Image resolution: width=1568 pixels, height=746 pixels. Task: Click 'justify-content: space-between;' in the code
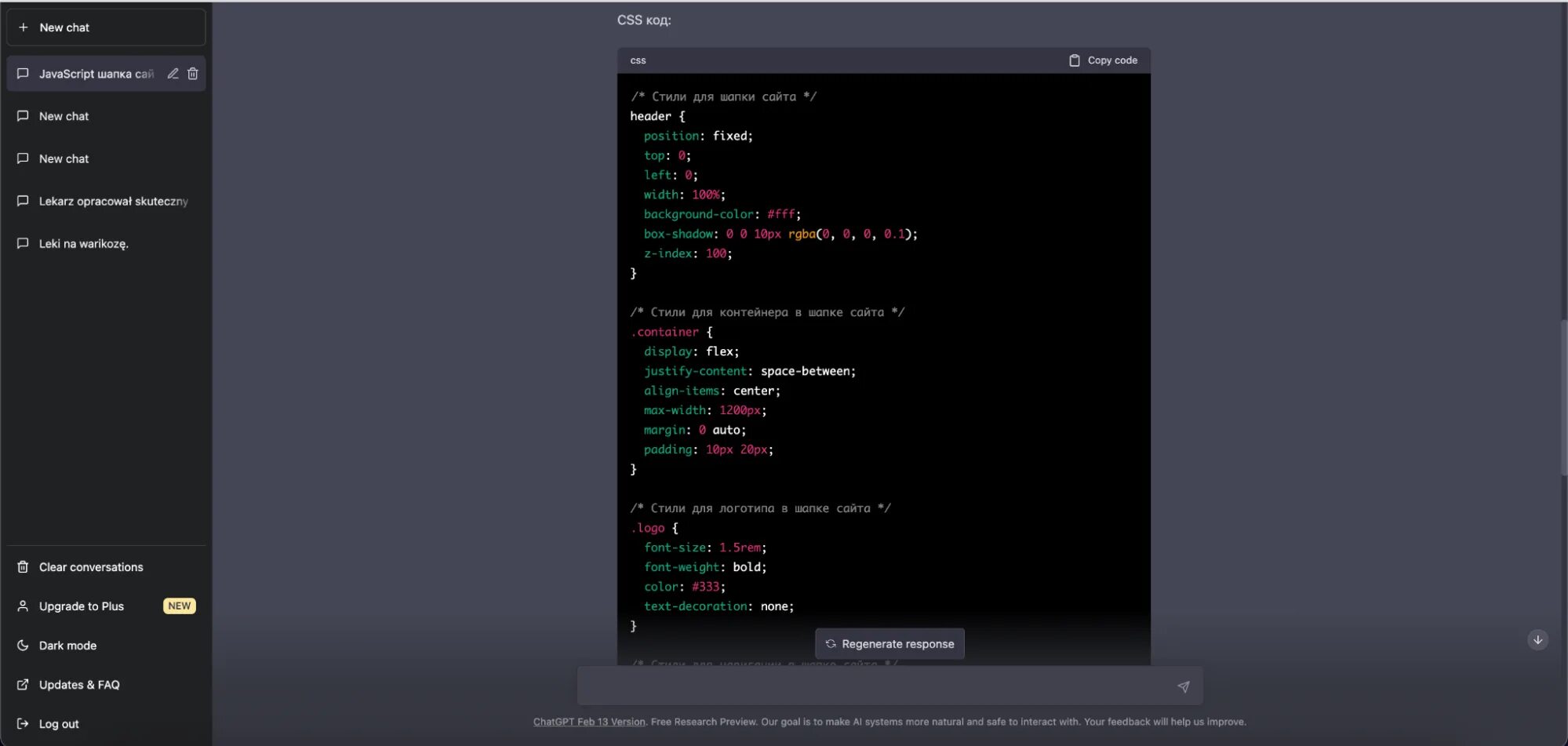[x=750, y=371]
